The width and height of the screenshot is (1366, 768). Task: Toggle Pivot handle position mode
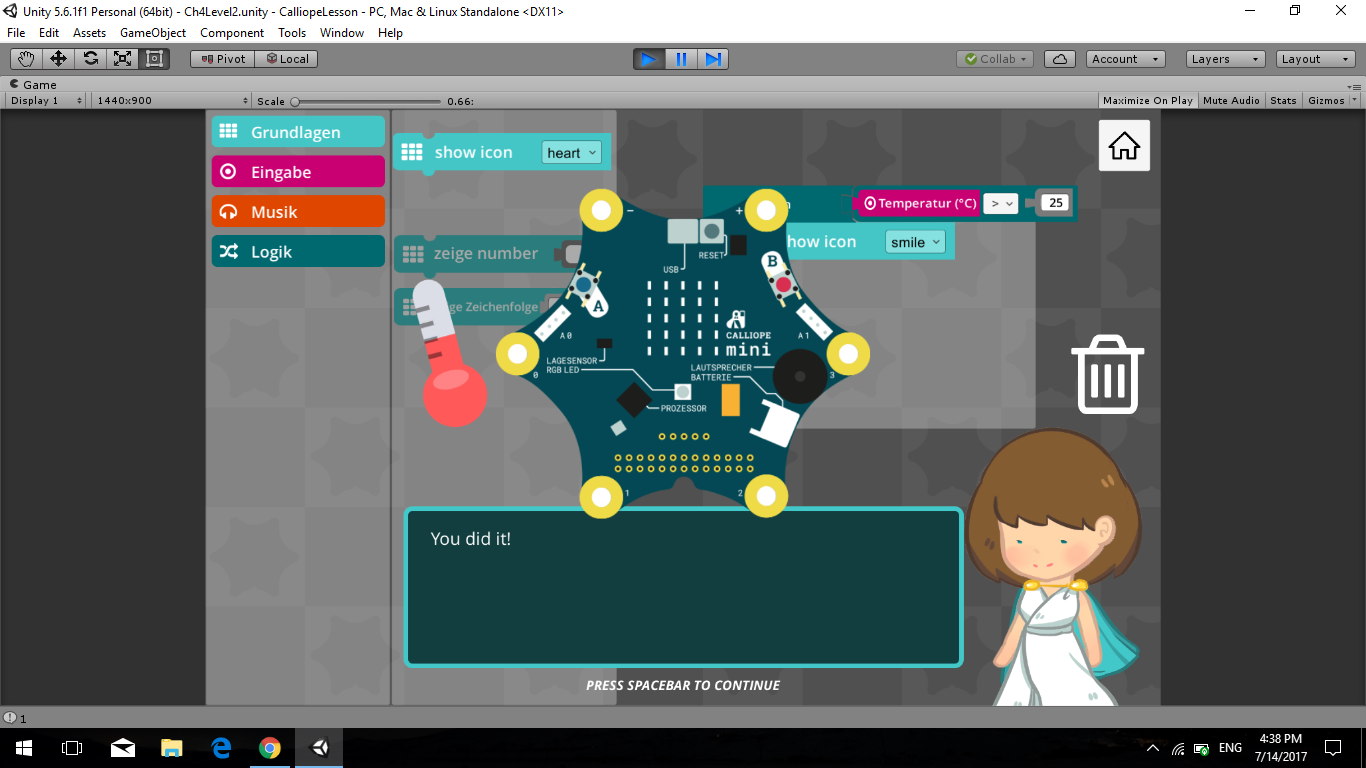[x=222, y=59]
